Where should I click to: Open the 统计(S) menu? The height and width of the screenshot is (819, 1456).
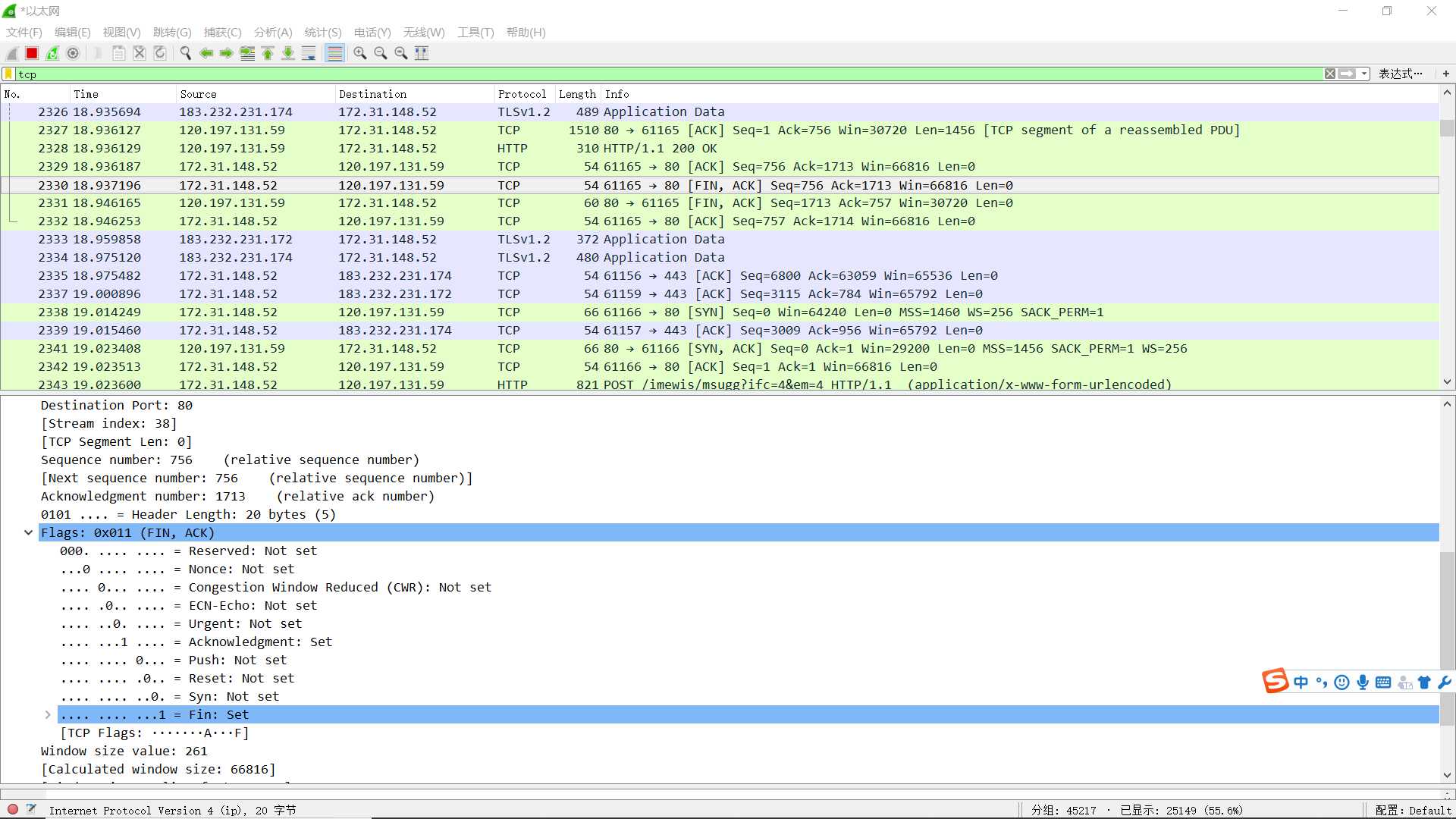pos(323,32)
